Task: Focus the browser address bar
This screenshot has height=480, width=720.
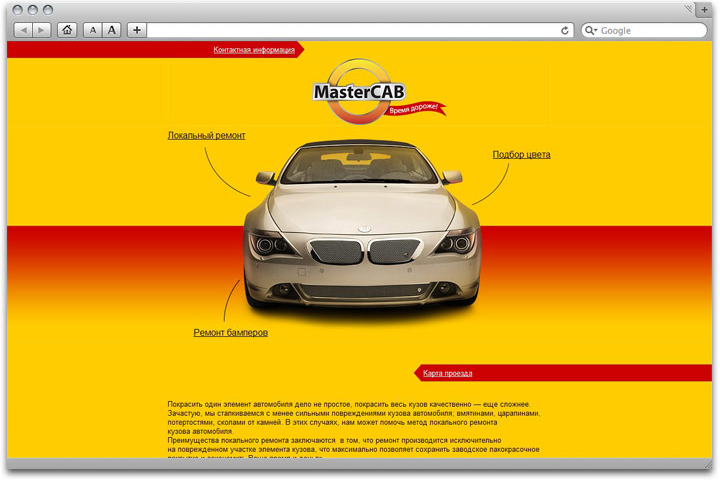Action: [x=354, y=30]
